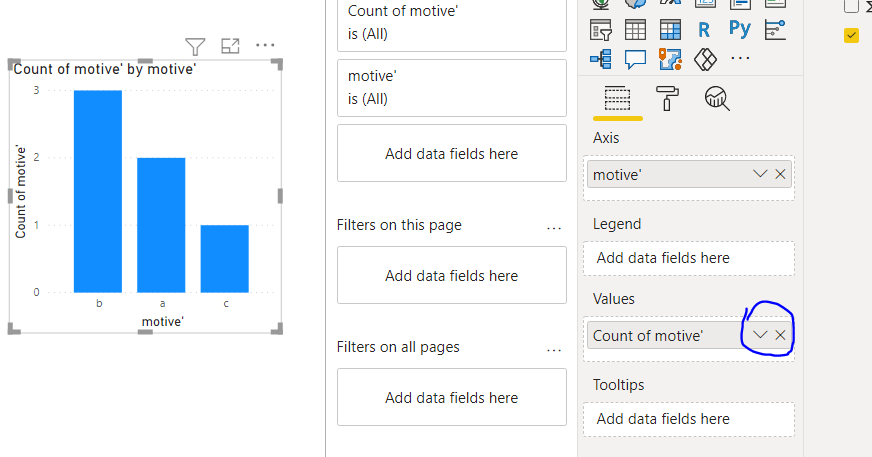872x457 pixels.
Task: Click the Axis section label
Action: 606,138
